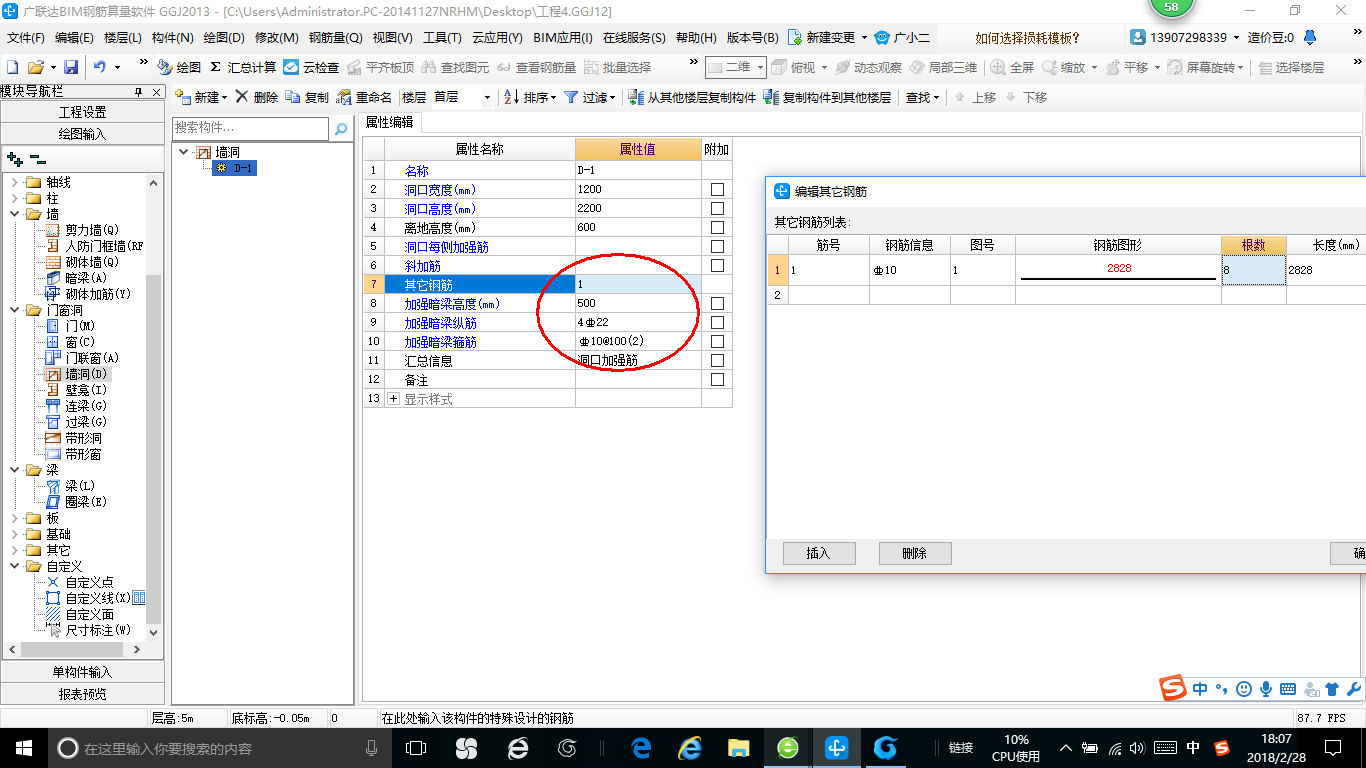Start 云检查 cloud check
The height and width of the screenshot is (768, 1366).
coord(311,67)
